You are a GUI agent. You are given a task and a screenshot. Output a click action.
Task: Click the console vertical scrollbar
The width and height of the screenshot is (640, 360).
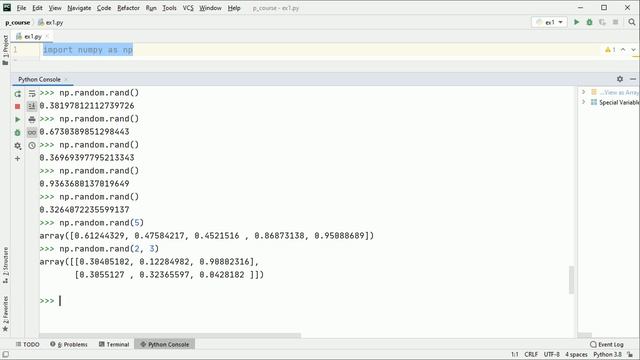click(x=571, y=280)
